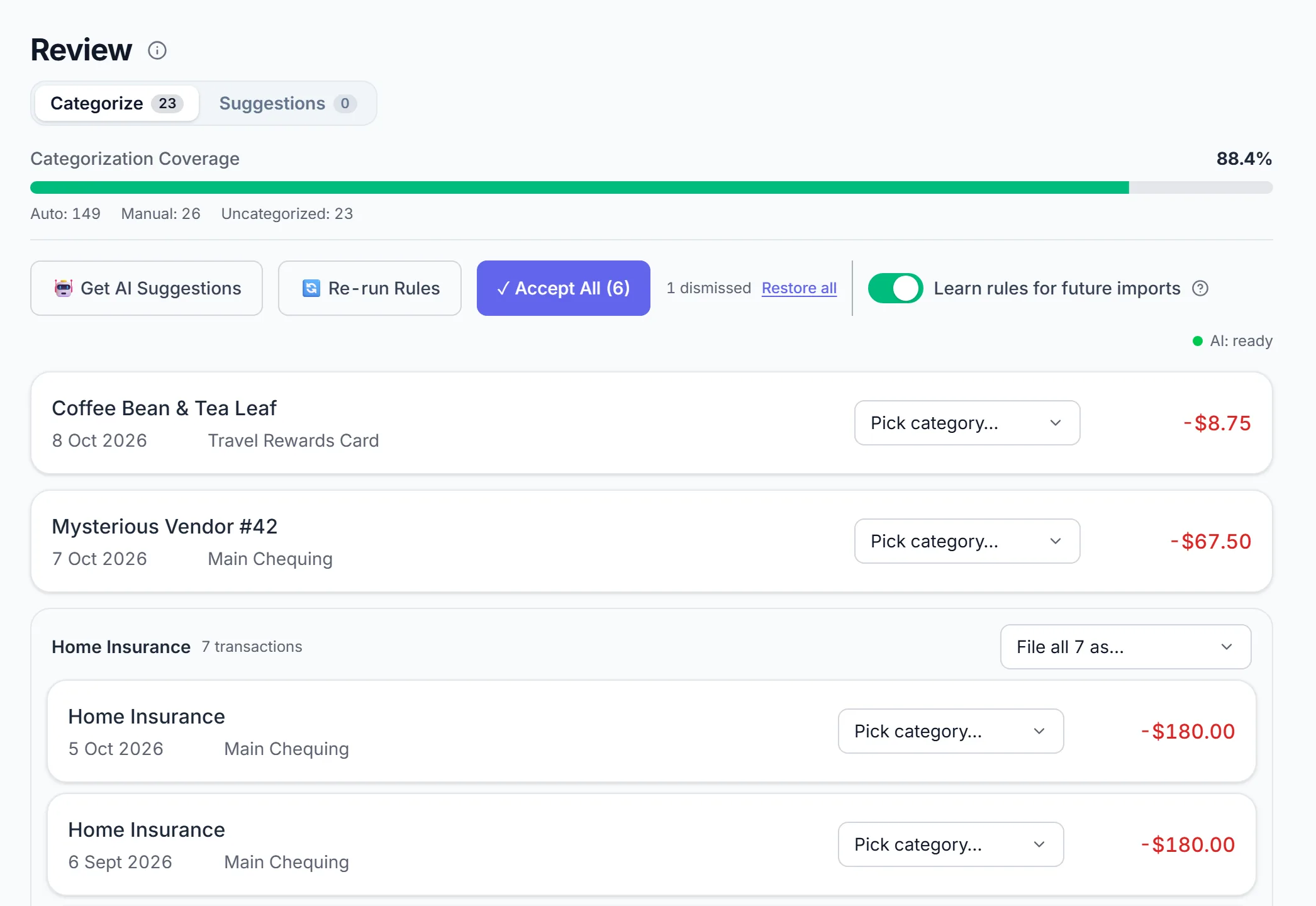
Task: Click the robot icon on Get AI Suggestions
Action: pos(64,288)
